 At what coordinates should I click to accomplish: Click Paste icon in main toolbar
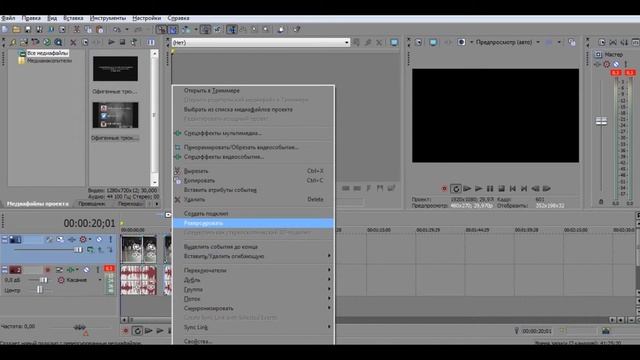point(99,29)
